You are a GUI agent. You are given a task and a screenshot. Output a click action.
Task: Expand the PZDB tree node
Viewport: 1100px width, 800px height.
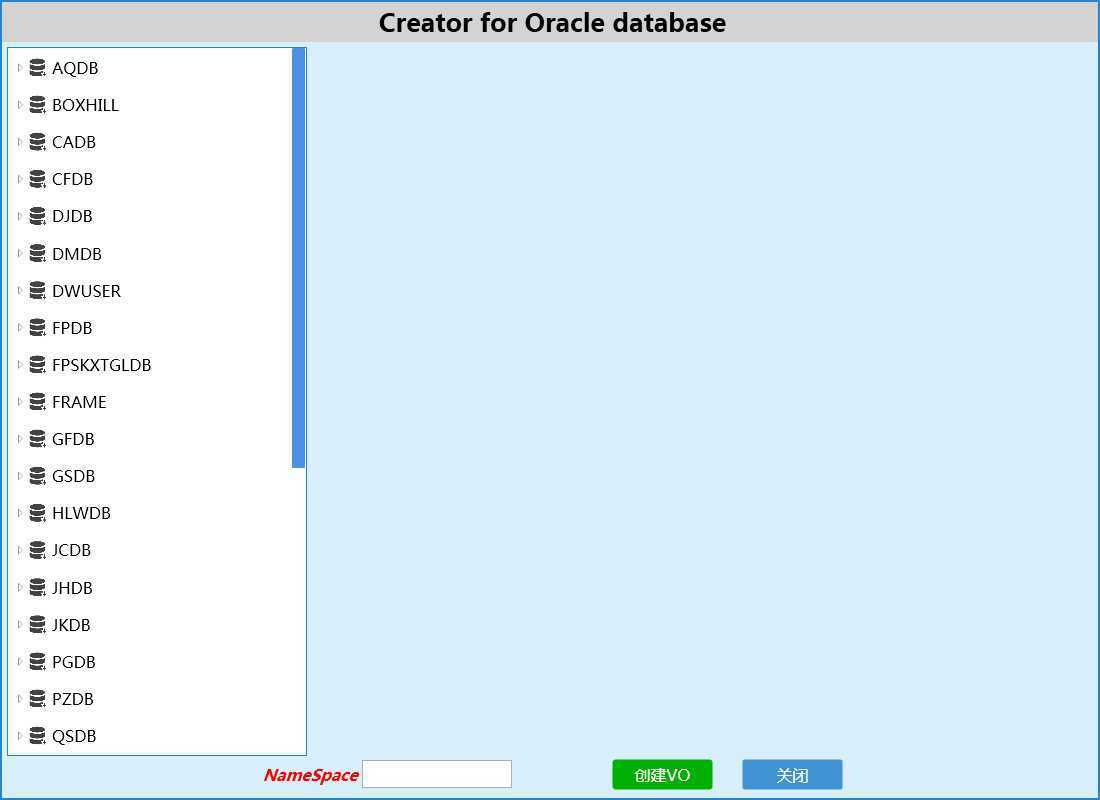[20, 700]
